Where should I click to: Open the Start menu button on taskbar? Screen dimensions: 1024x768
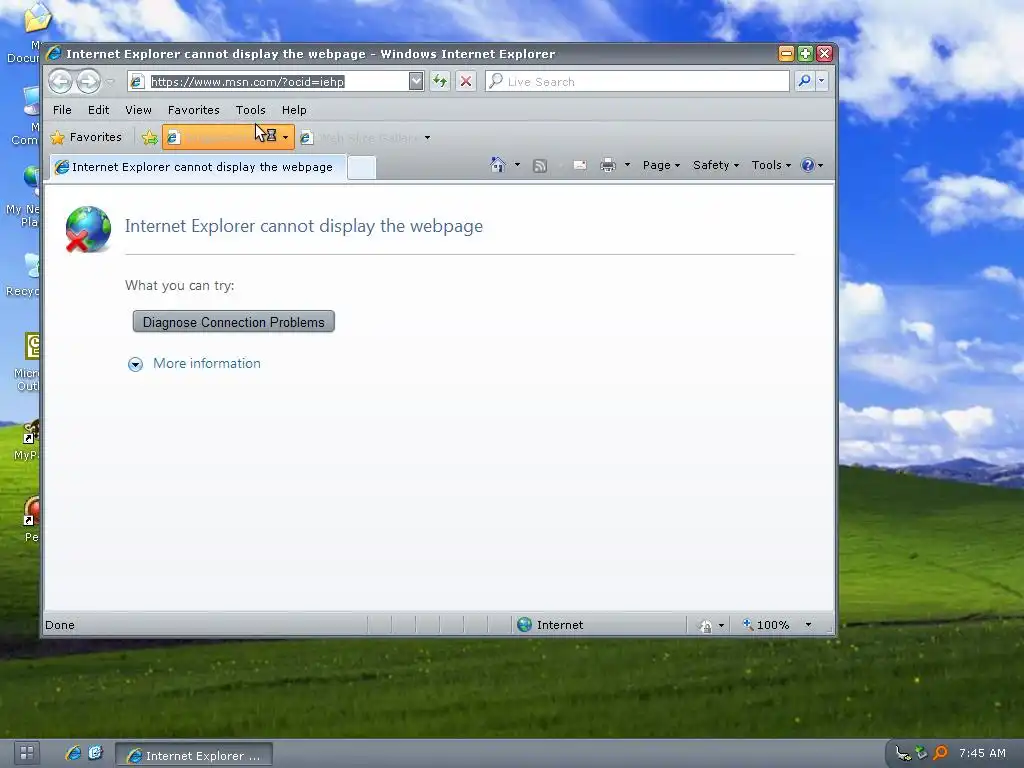tap(27, 753)
